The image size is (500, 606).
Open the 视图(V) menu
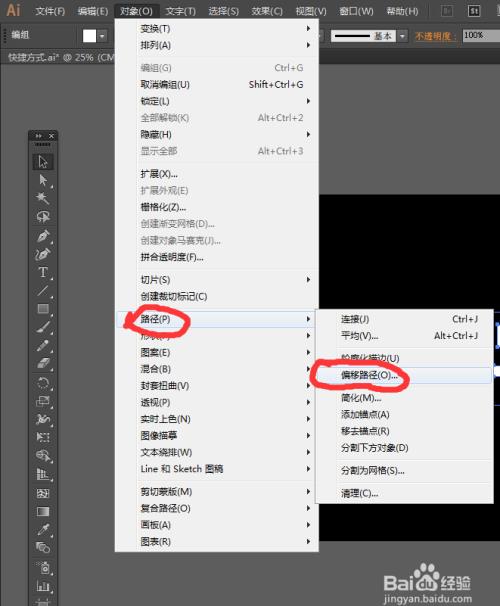click(311, 11)
